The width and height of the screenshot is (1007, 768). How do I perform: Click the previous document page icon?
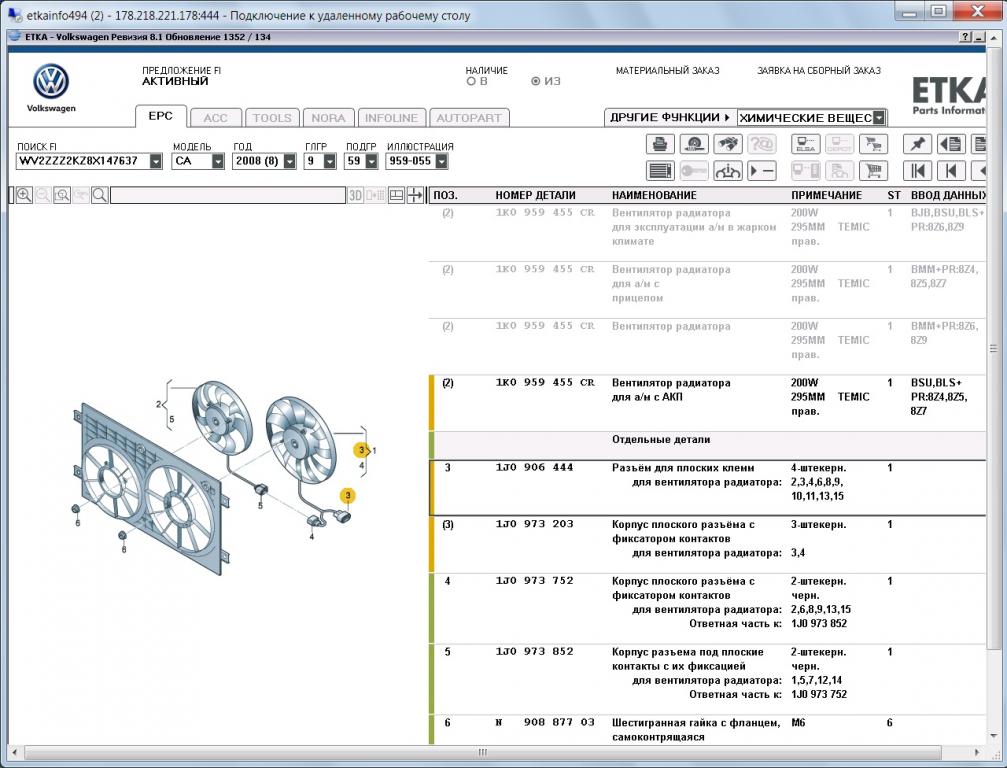point(951,144)
